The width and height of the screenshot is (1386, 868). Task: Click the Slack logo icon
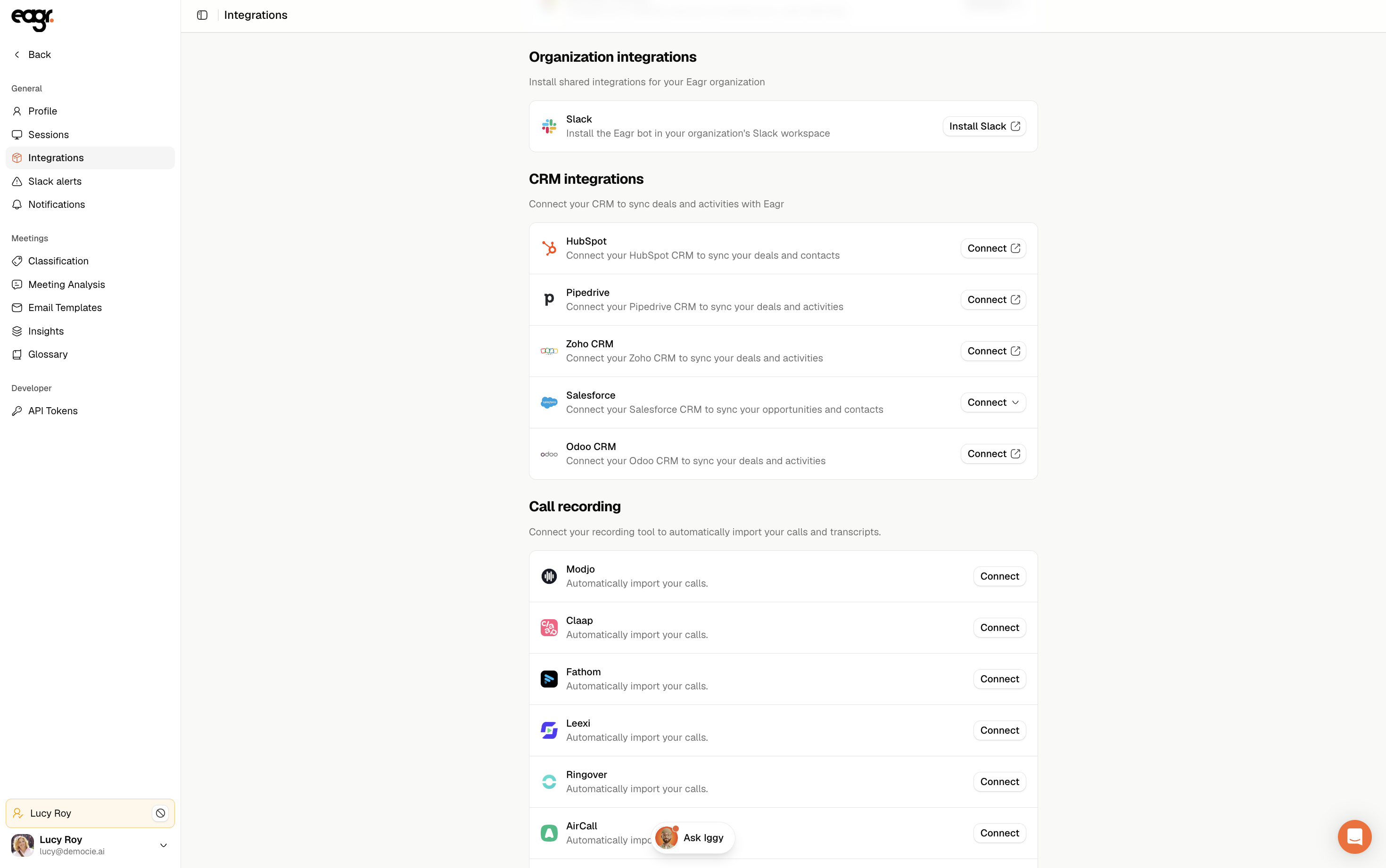coord(549,126)
